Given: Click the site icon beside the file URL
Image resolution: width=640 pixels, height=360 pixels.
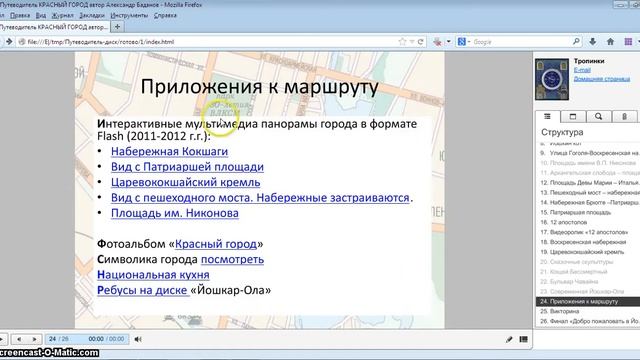Looking at the screenshot, I should 22,42.
